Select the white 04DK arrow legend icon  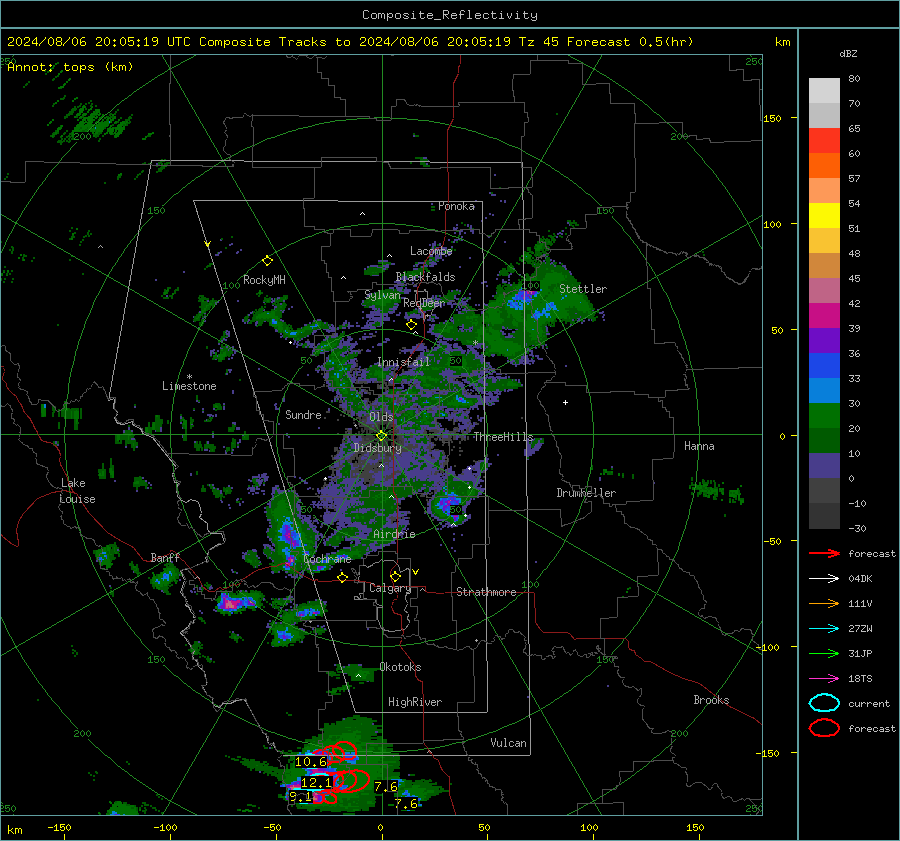pos(824,579)
